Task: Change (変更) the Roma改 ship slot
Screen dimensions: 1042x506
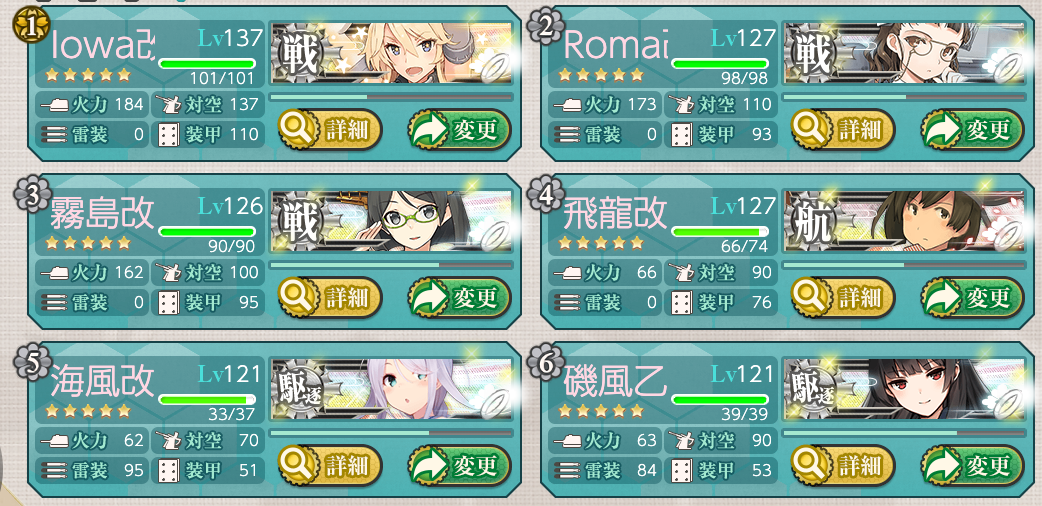Action: [x=972, y=130]
